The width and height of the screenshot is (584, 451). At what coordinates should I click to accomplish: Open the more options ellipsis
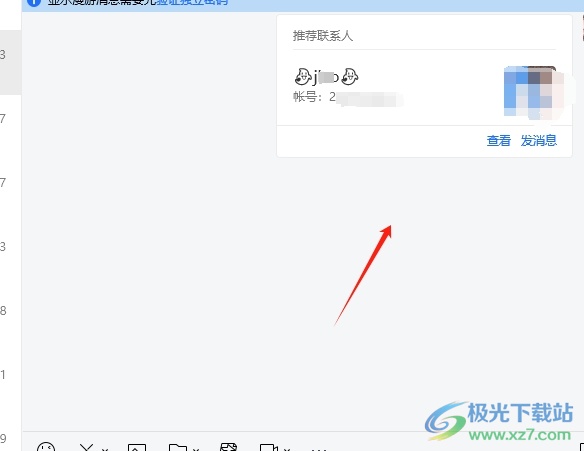point(319,449)
